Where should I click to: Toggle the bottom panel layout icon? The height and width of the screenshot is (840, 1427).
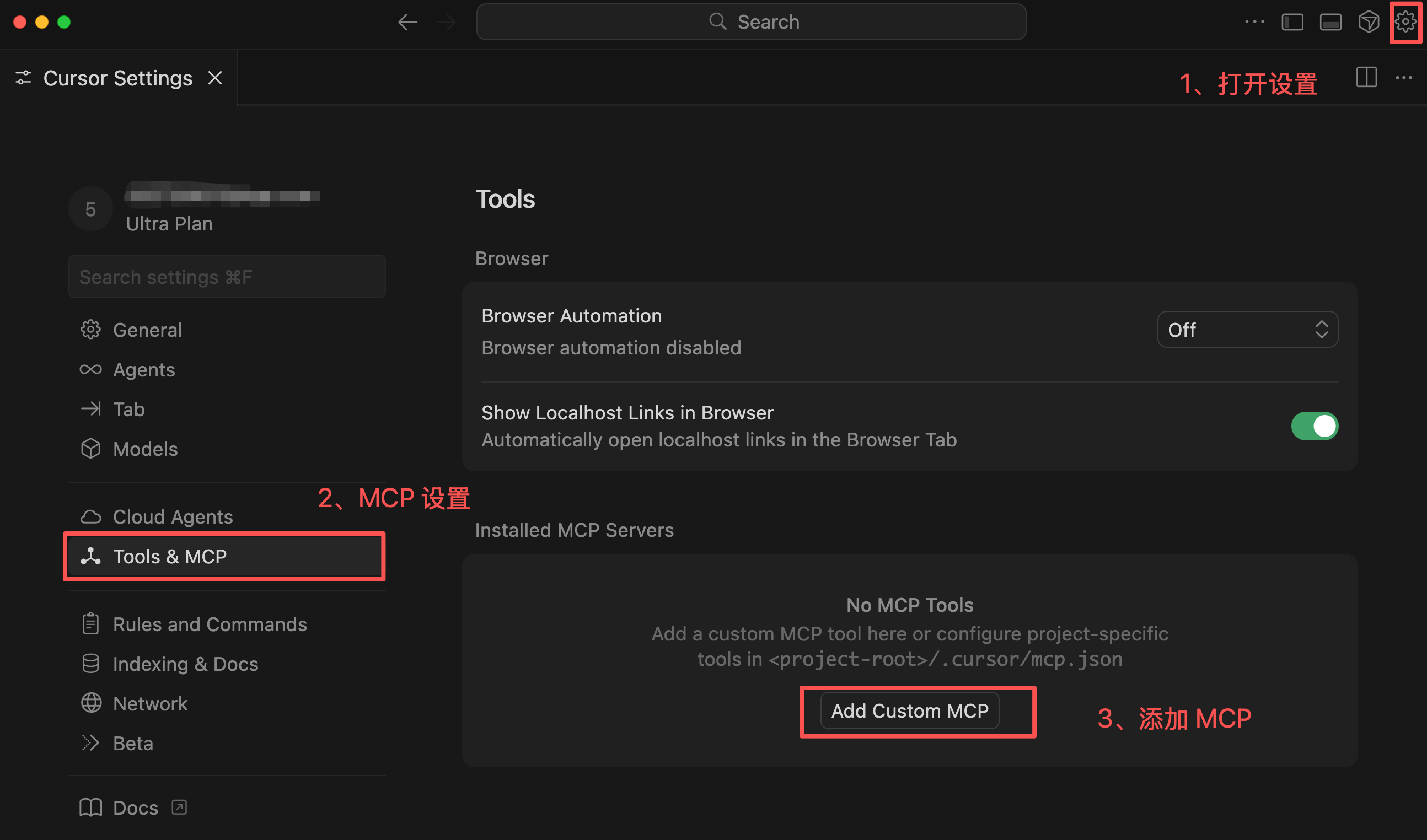(x=1330, y=22)
